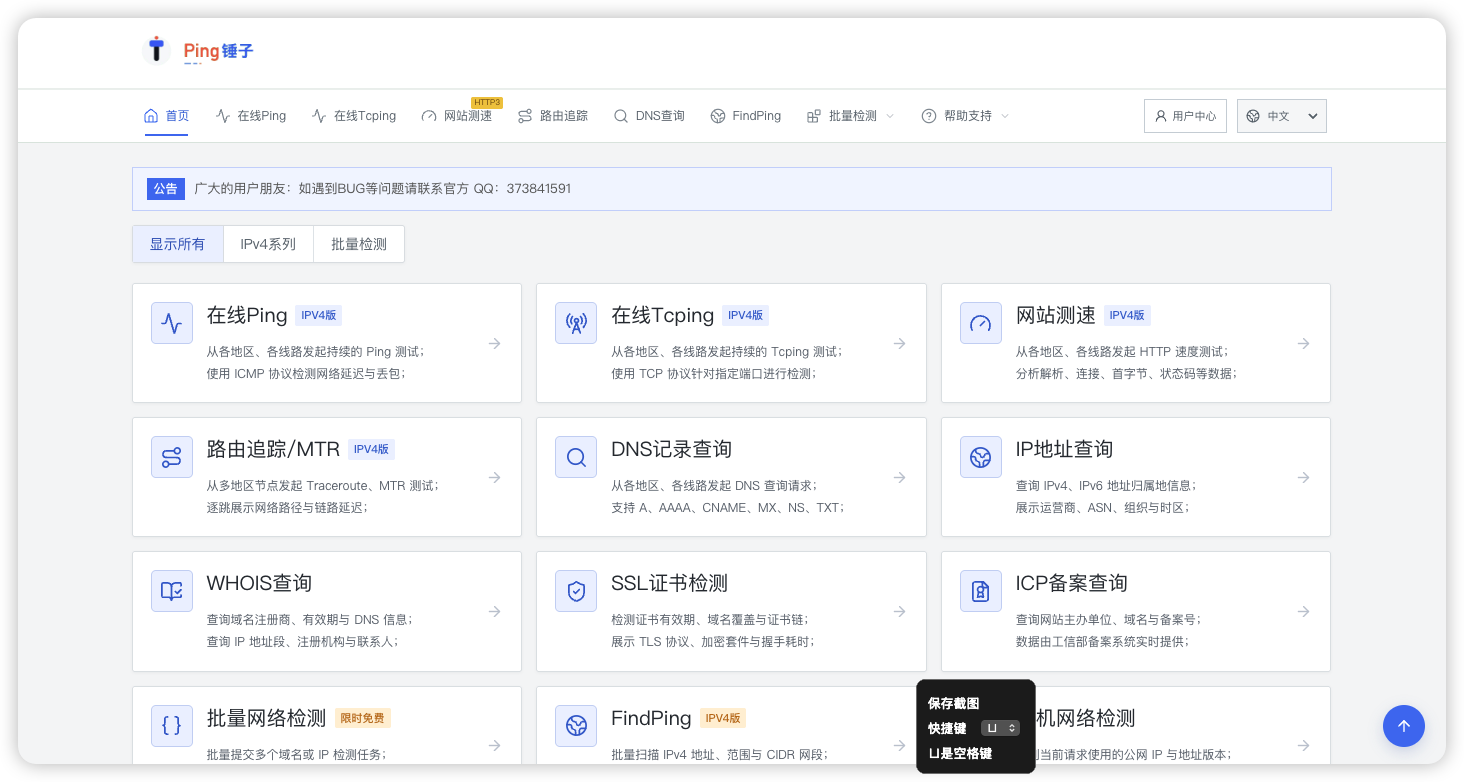Screen dimensions: 1464x782
Task: Open DNS查询 from the navigation bar
Action: coord(649,116)
